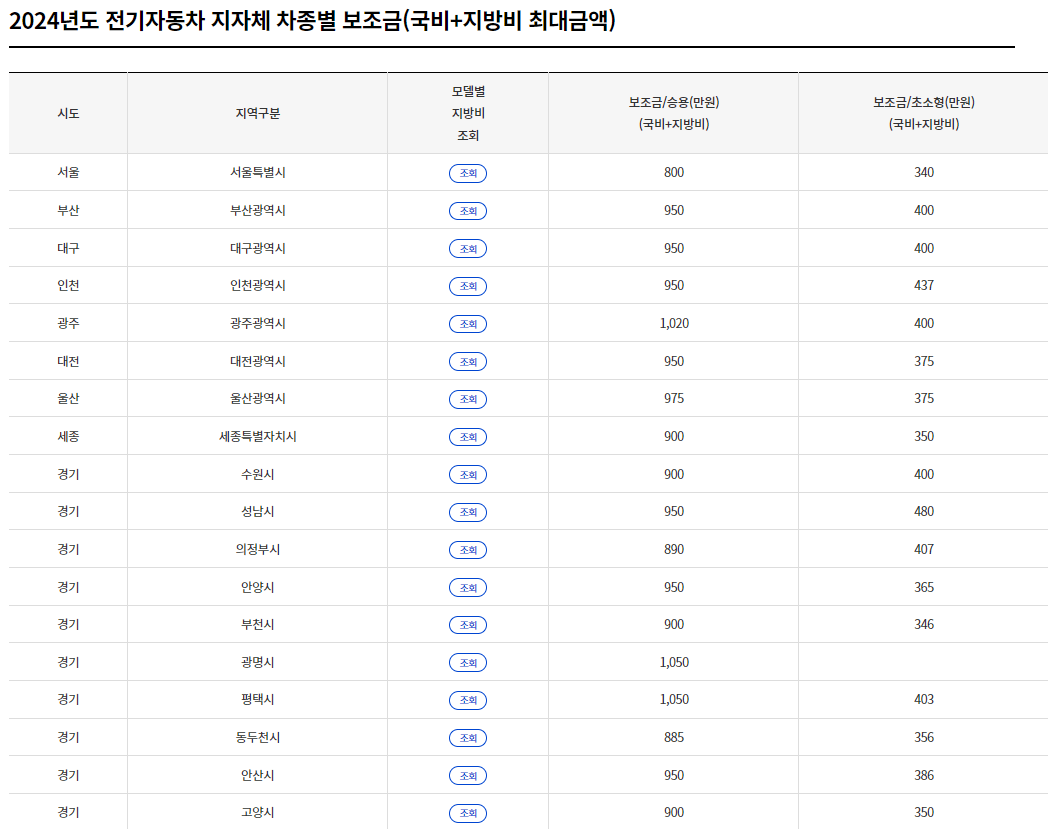Click 조회 button for 고양시

(467, 813)
